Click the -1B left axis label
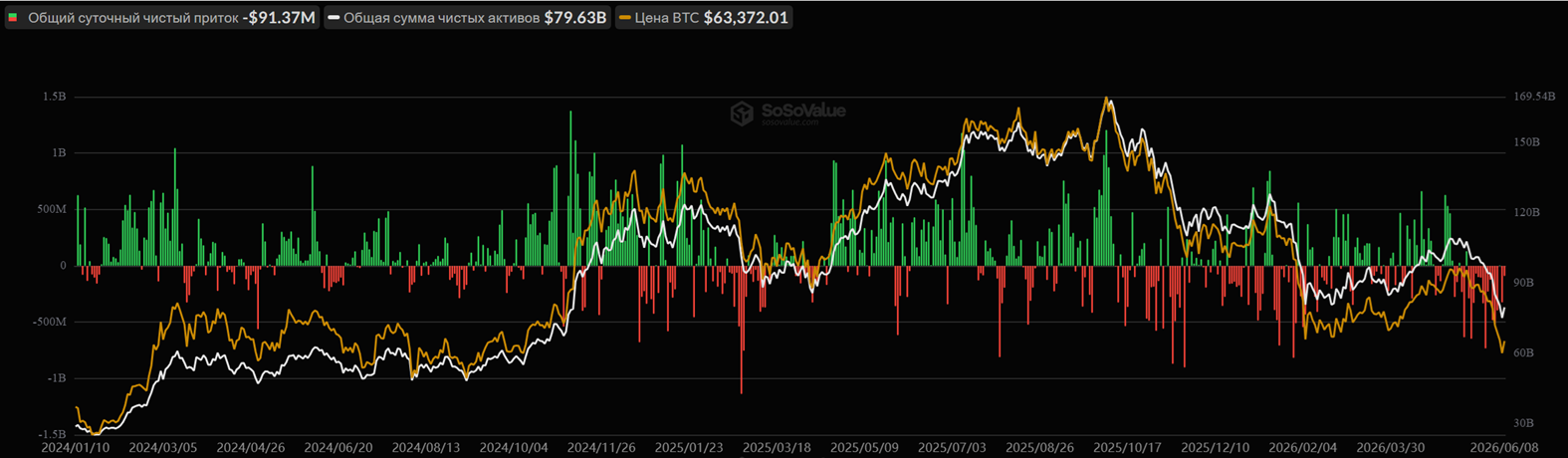The height and width of the screenshot is (458, 1568). (x=56, y=378)
